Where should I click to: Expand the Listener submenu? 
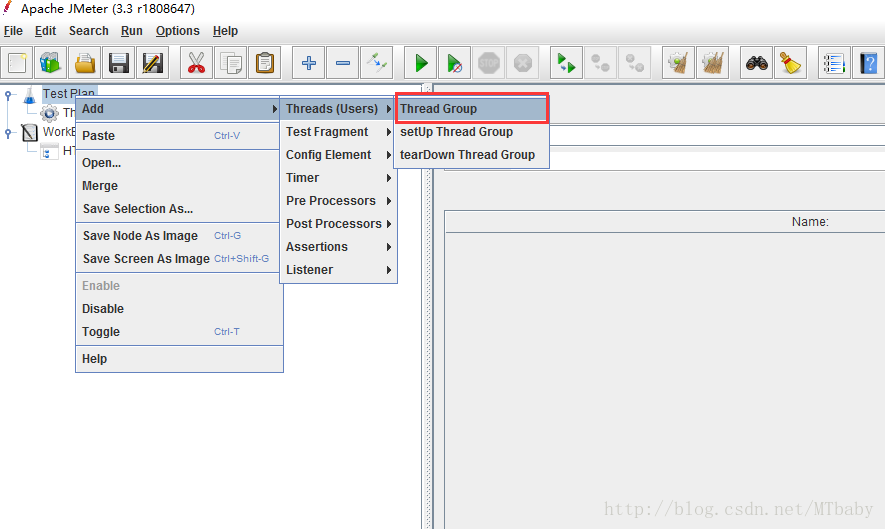pyautogui.click(x=338, y=270)
